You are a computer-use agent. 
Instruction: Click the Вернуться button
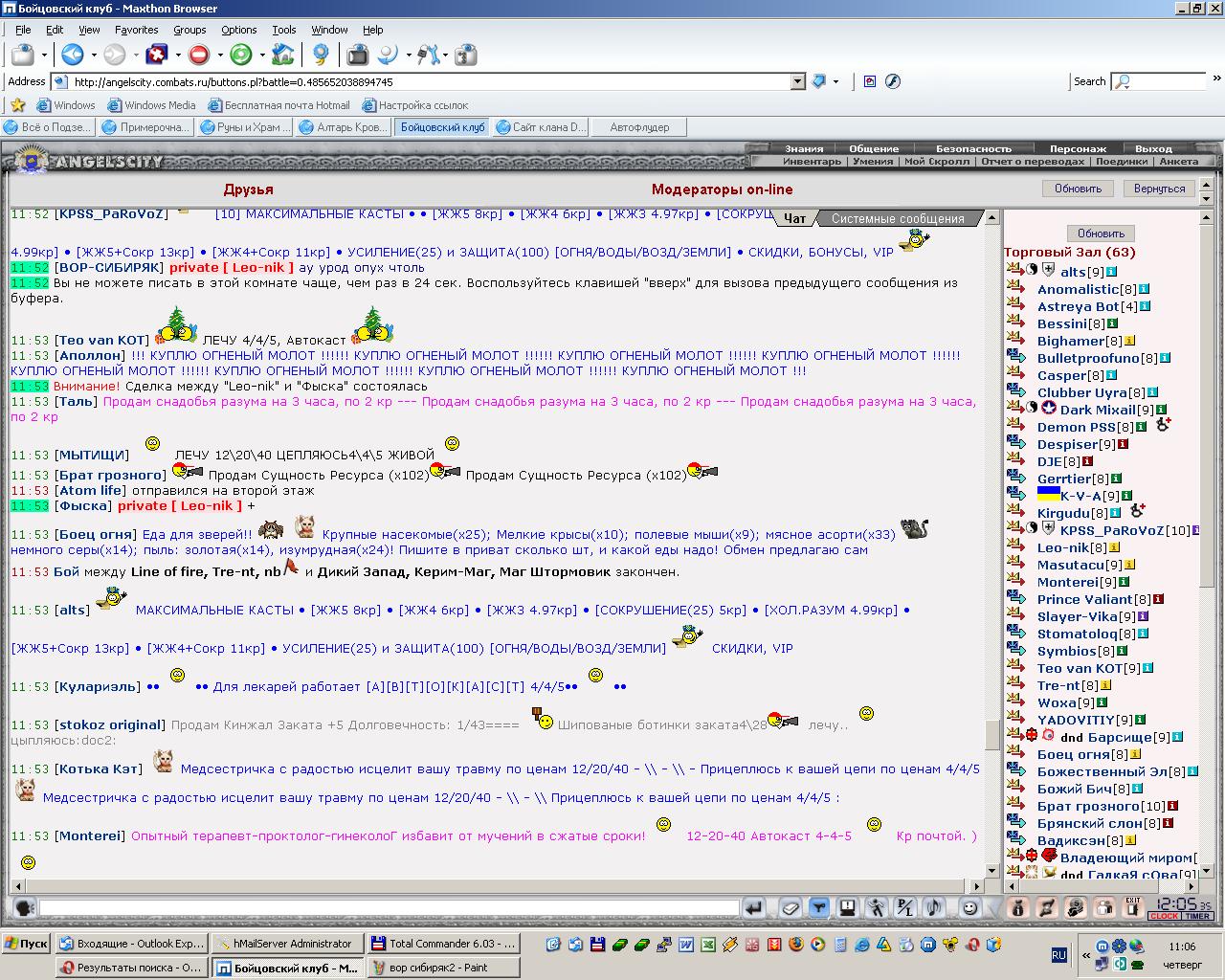(1159, 189)
